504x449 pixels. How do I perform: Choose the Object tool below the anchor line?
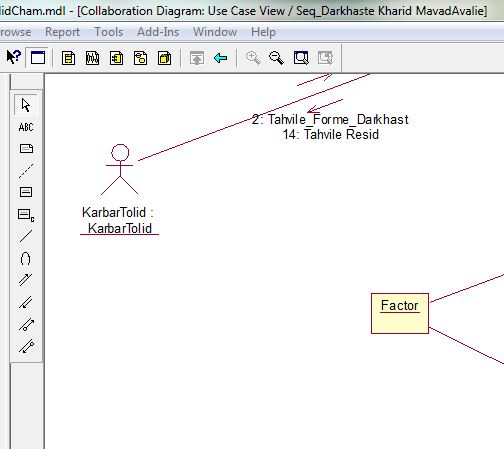click(x=26, y=192)
